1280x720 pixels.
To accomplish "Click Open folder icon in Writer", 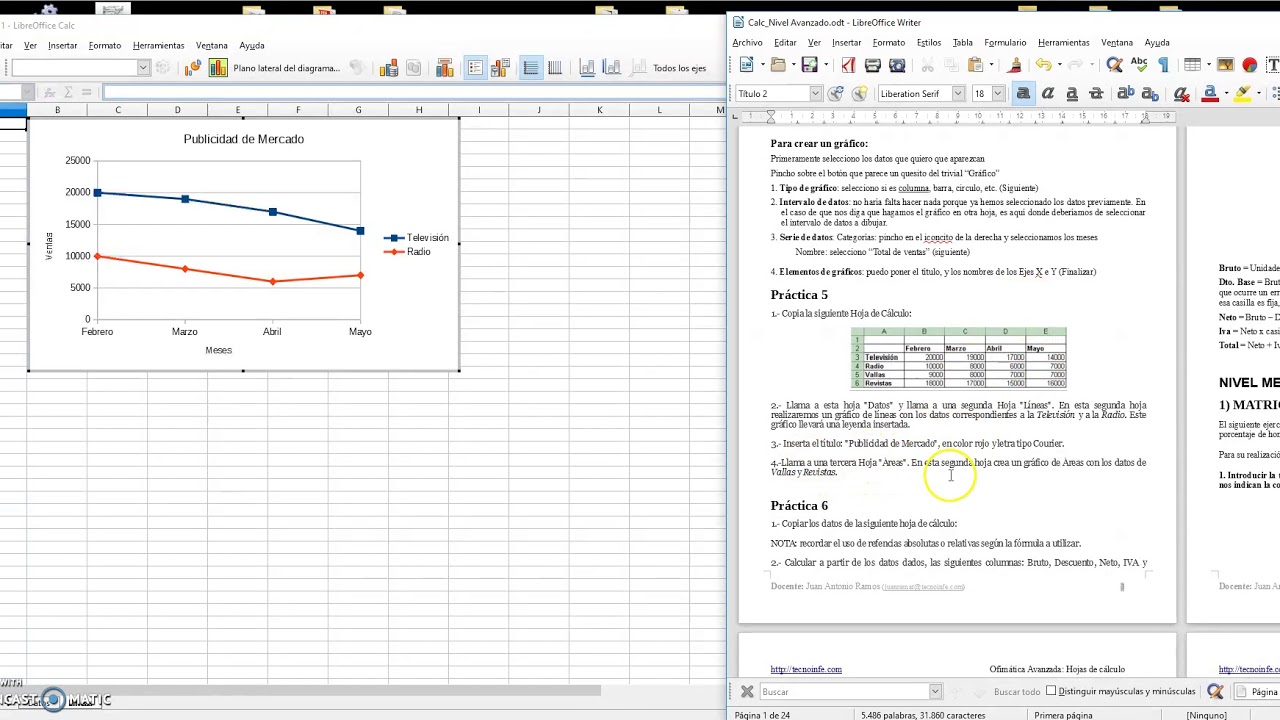I will pos(778,65).
